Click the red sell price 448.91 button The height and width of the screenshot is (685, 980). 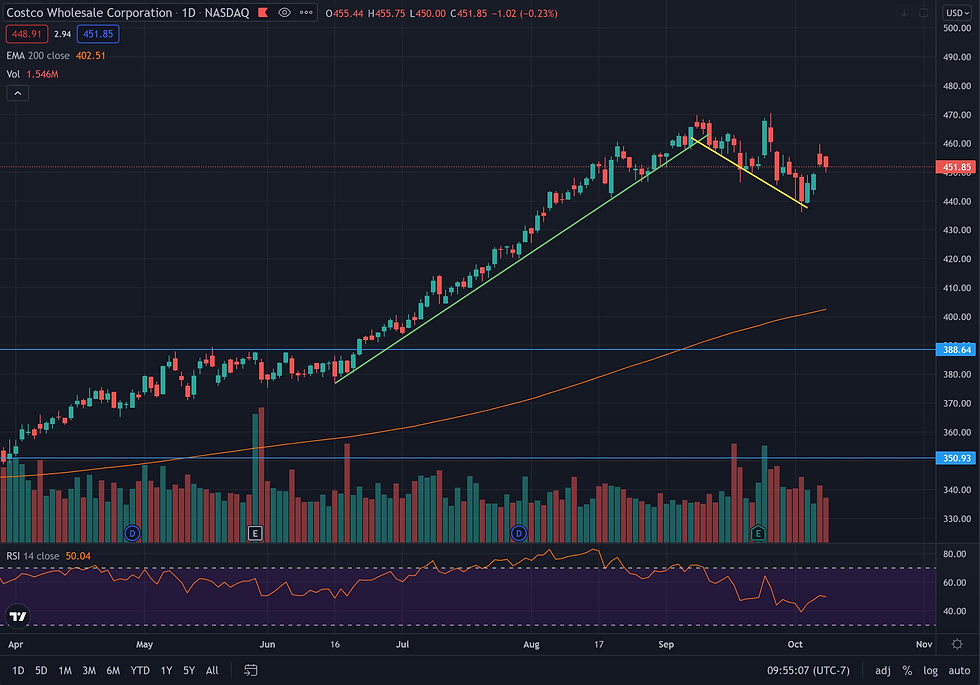26,34
